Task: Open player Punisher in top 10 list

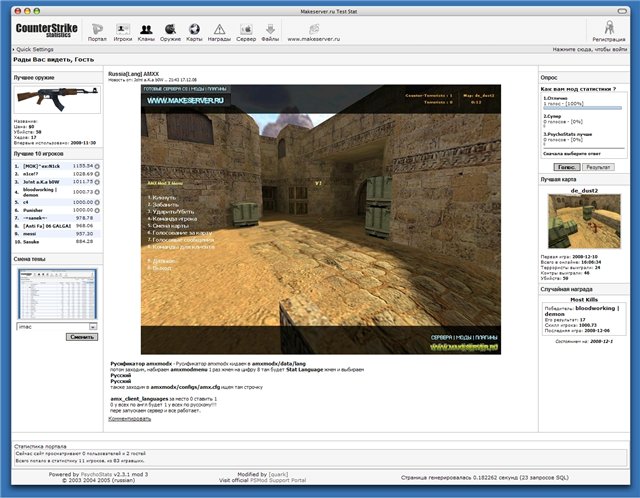Action: (x=33, y=210)
